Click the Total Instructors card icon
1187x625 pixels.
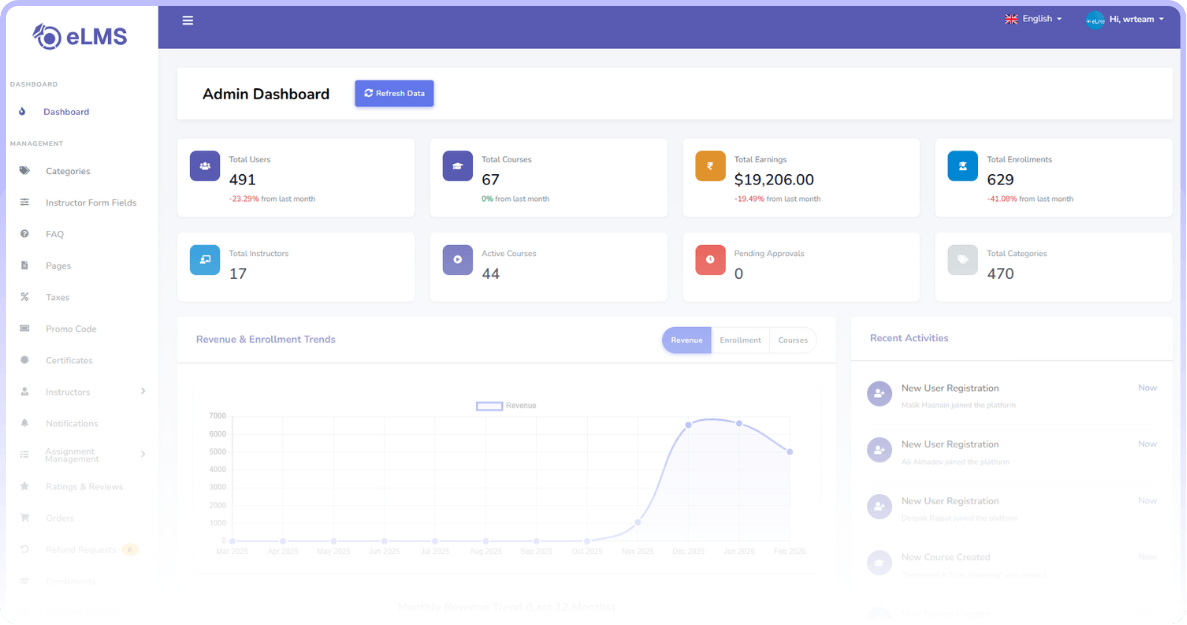pyautogui.click(x=205, y=260)
